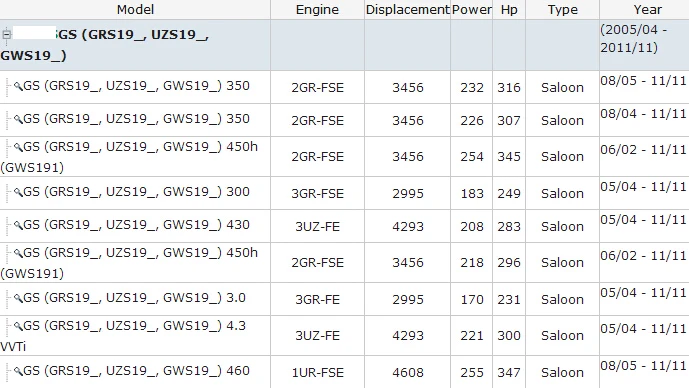689x388 pixels.
Task: Select engine cell 3GR-FE
Action: (317, 300)
